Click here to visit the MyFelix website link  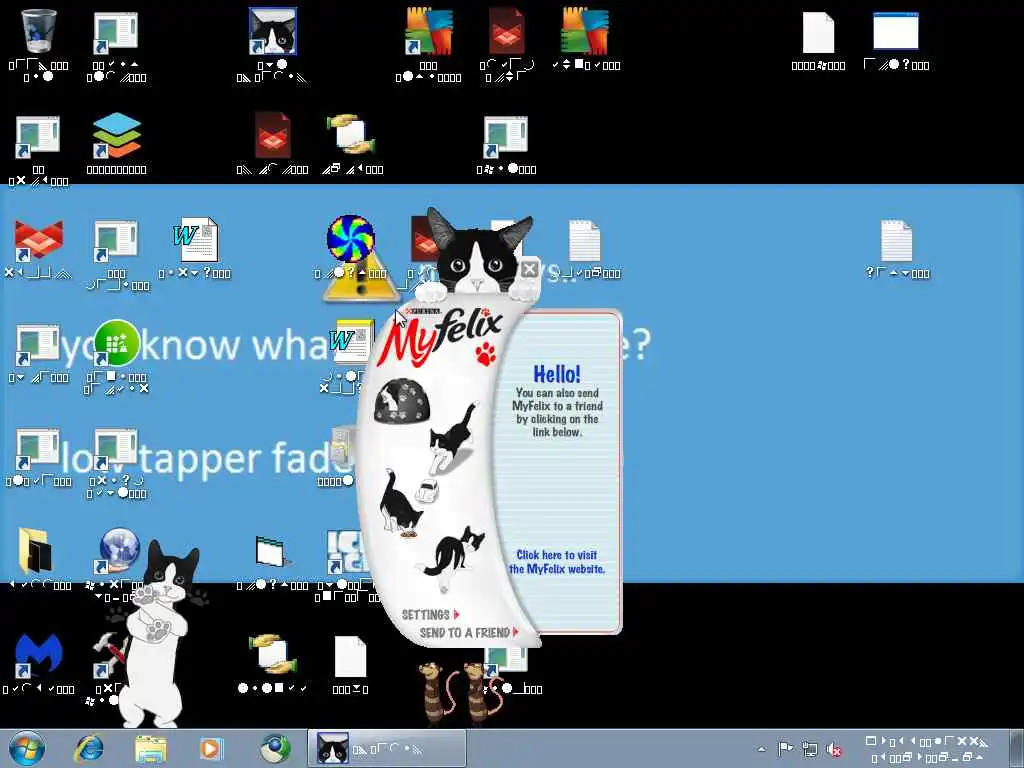coord(557,562)
